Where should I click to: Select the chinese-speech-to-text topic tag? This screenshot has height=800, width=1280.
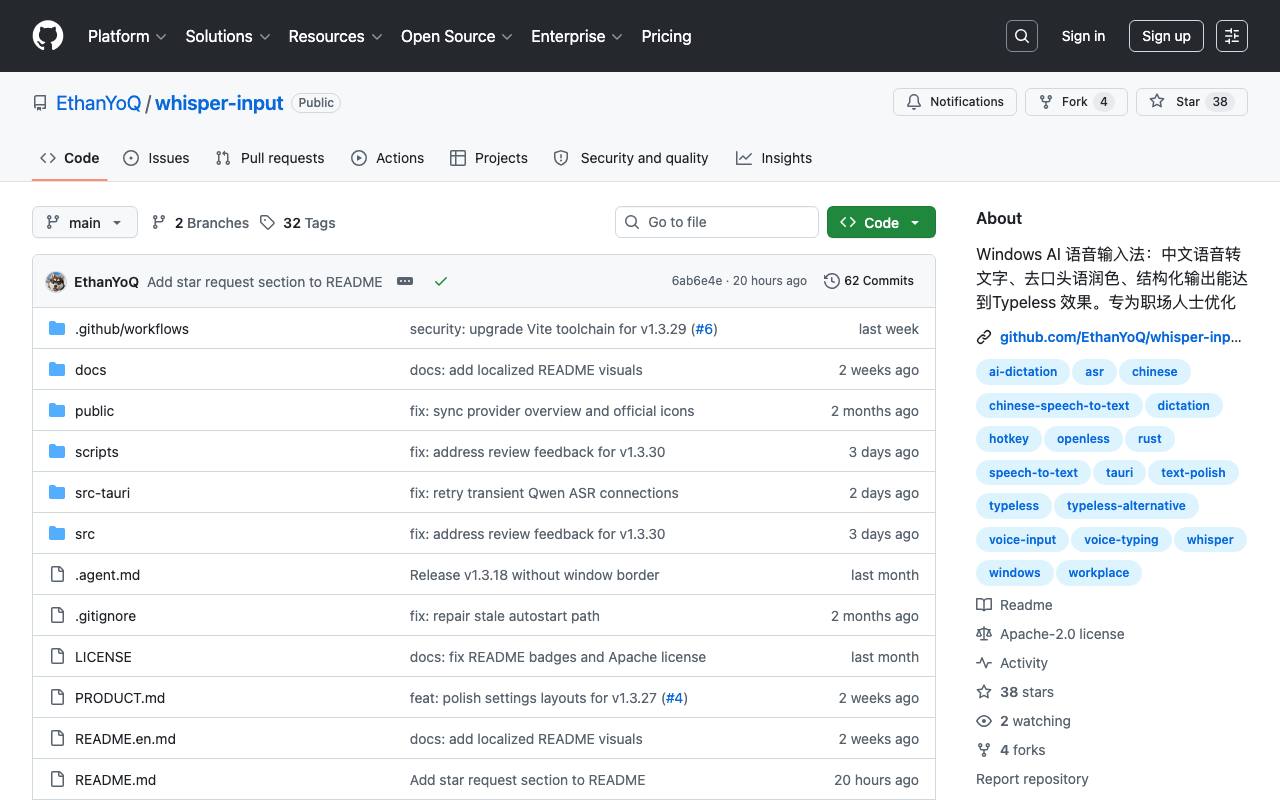1059,406
